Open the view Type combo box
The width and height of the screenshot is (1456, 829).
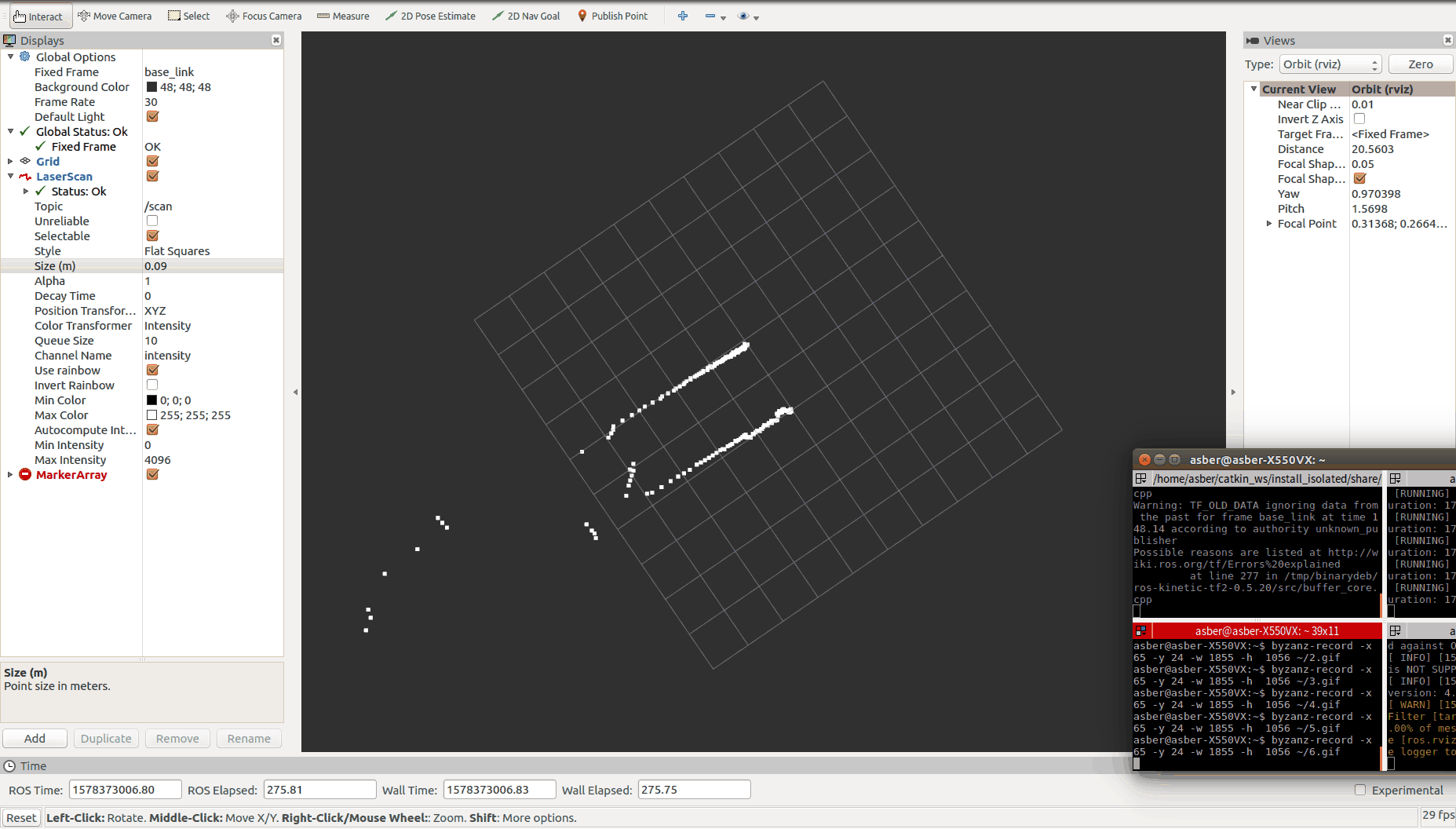pos(1330,64)
